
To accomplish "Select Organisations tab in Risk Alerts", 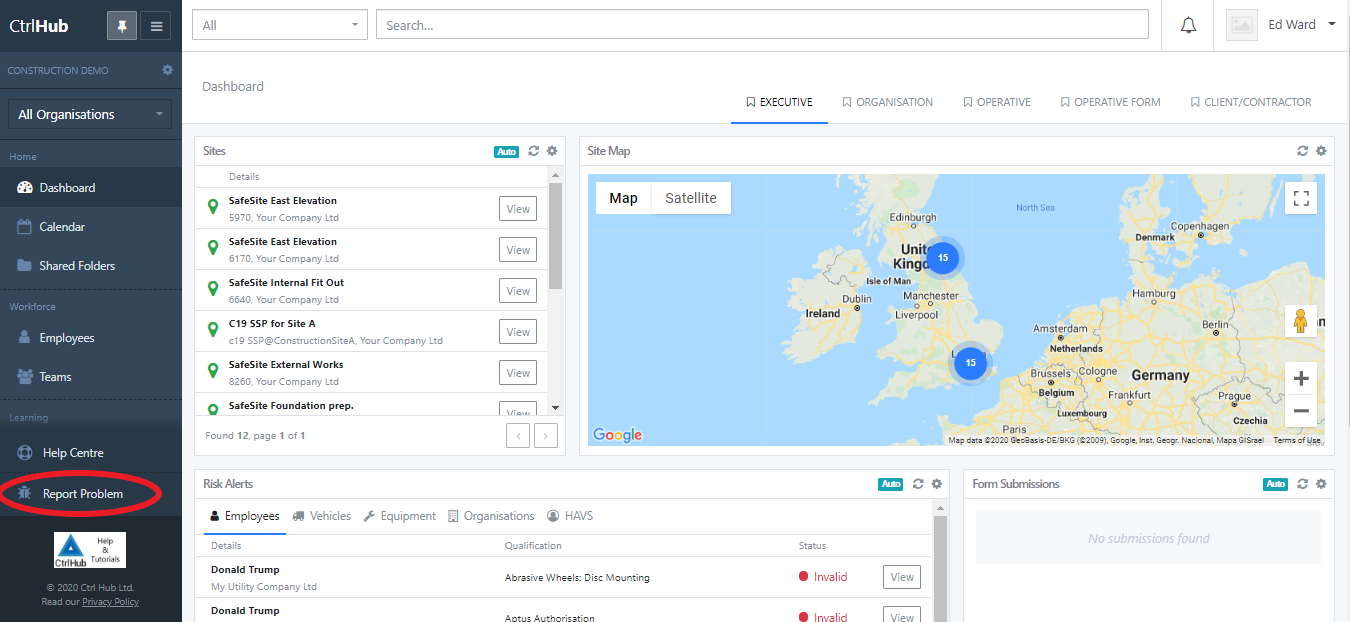I will (491, 516).
